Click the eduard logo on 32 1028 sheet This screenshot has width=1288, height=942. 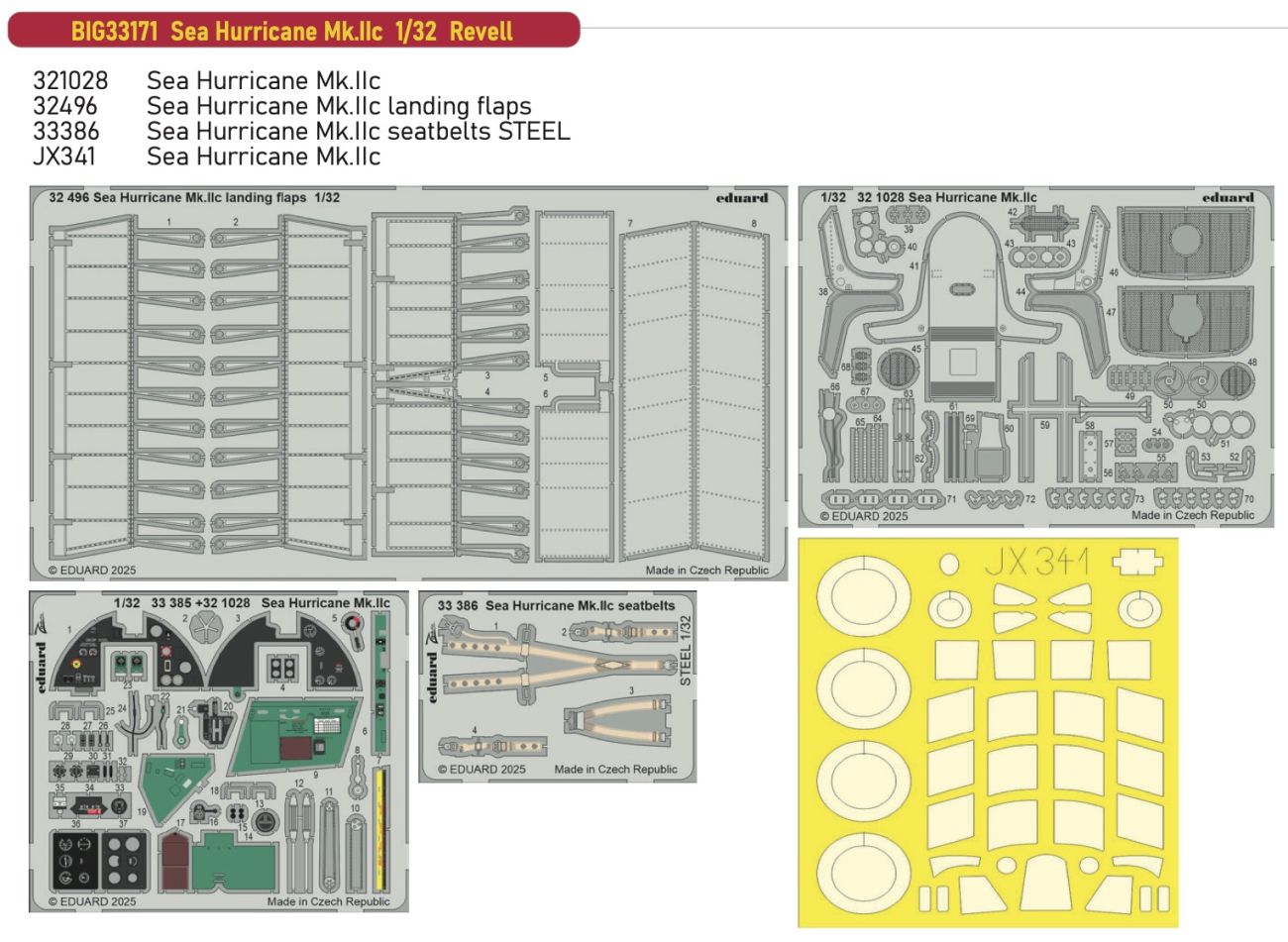(1228, 197)
